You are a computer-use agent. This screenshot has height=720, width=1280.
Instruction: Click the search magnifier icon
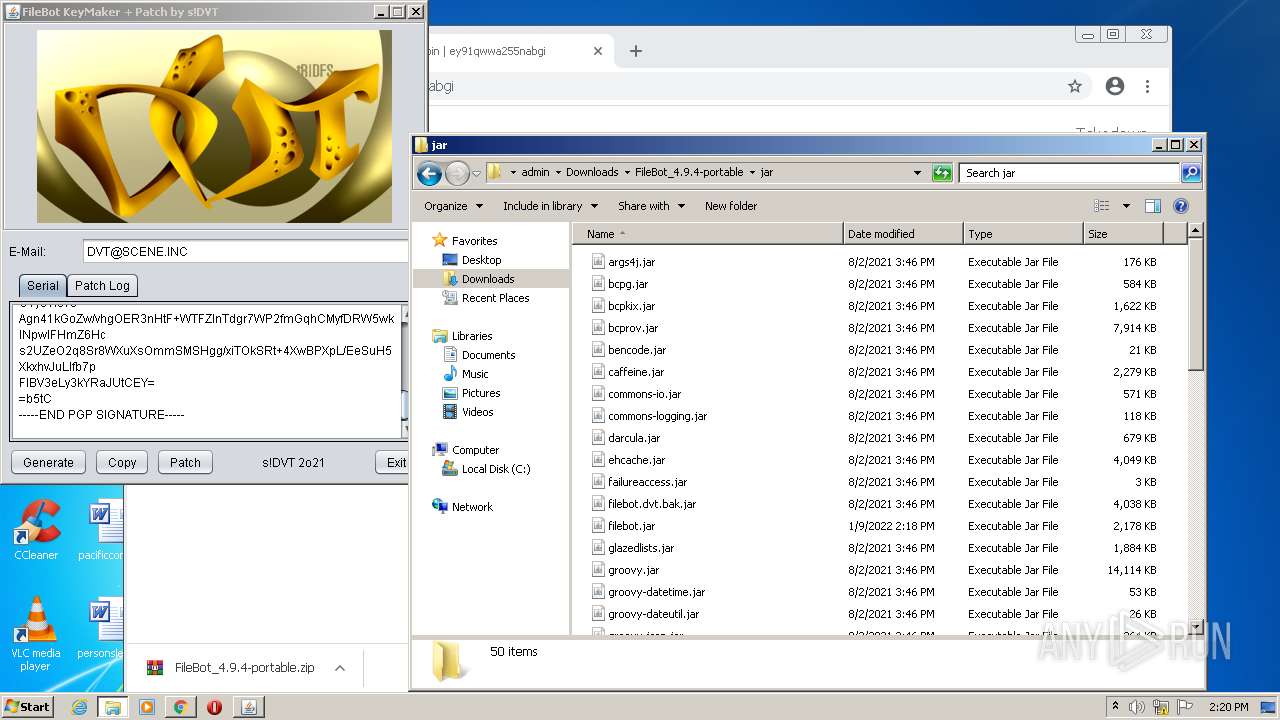click(1191, 173)
